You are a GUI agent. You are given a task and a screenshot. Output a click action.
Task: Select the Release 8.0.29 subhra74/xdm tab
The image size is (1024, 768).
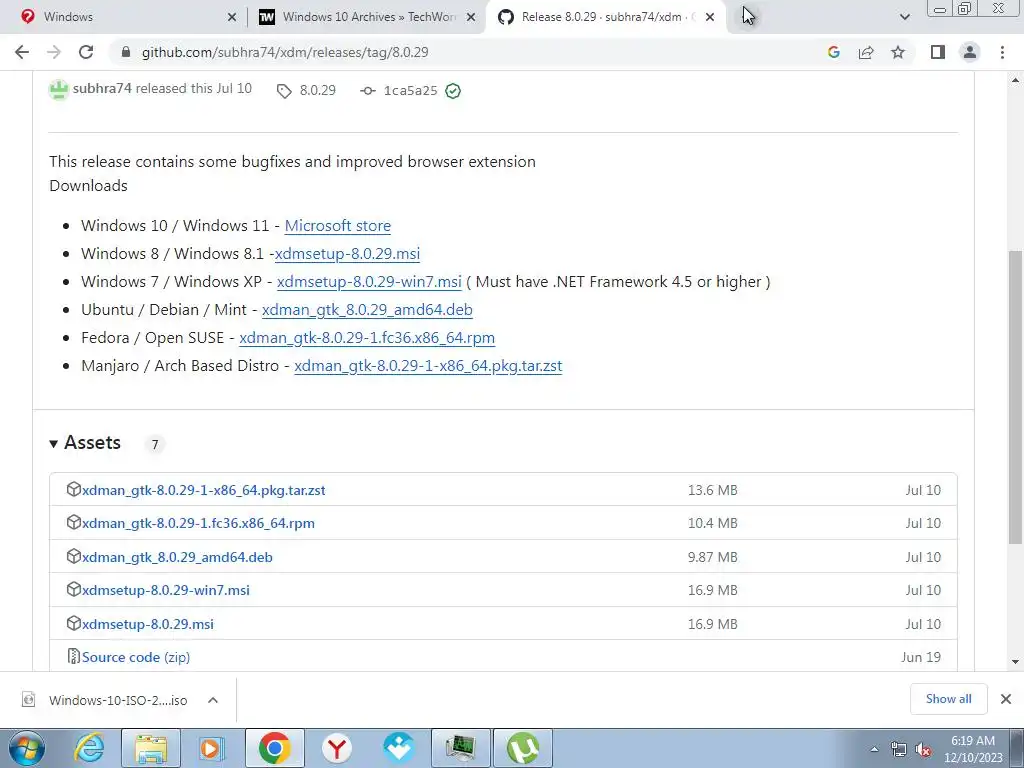pyautogui.click(x=606, y=17)
